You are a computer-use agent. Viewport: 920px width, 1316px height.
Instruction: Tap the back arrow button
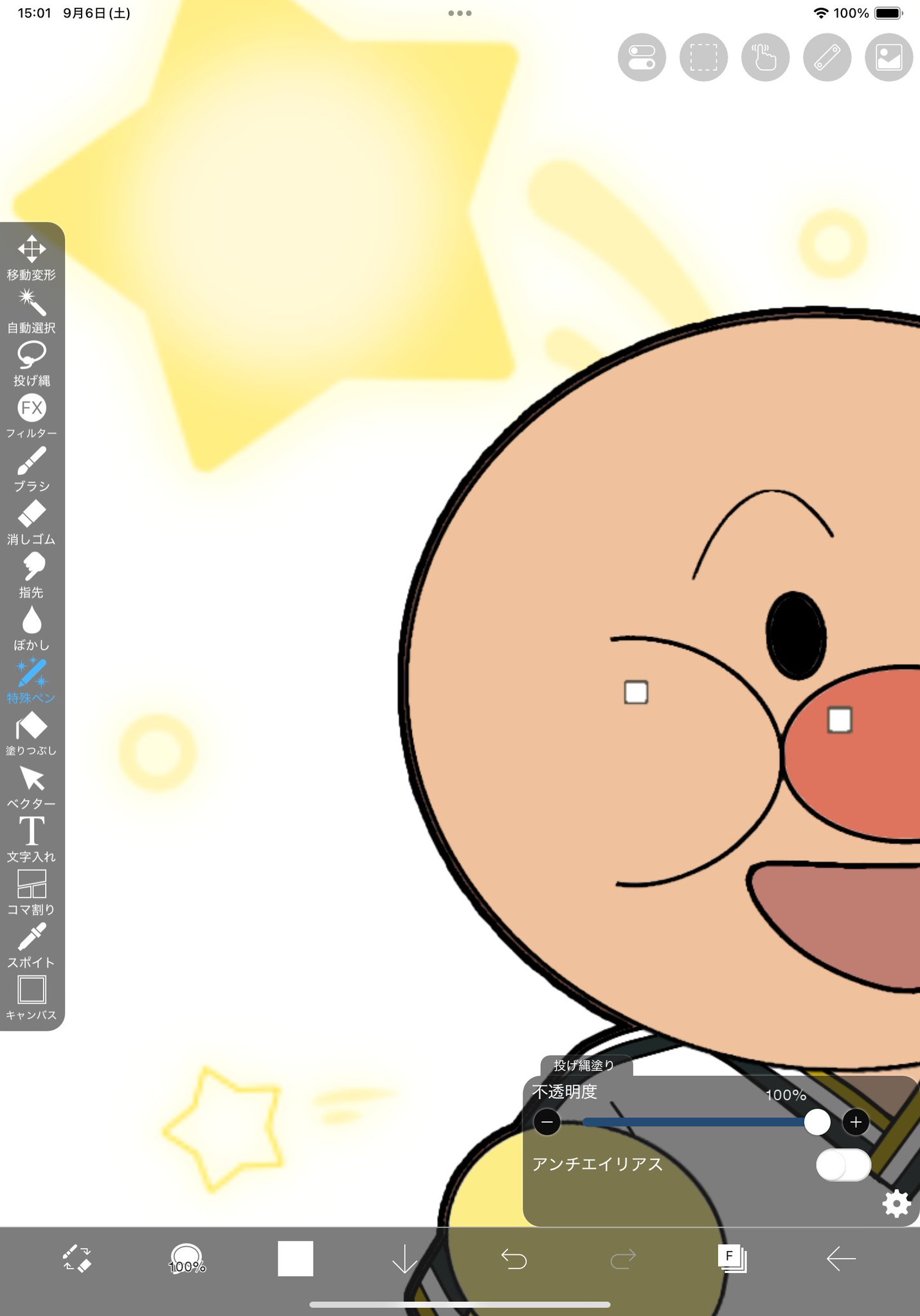841,1259
